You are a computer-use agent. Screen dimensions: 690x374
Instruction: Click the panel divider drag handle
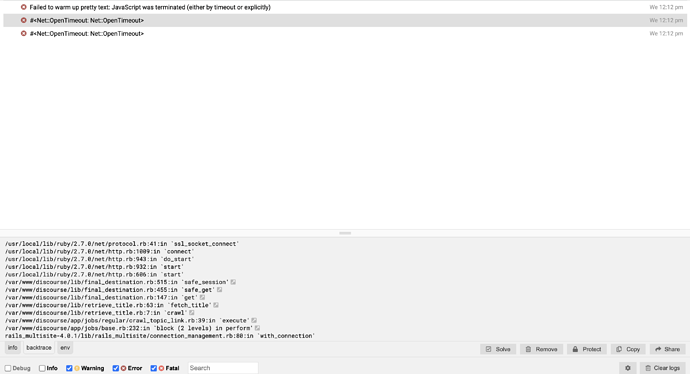click(345, 233)
